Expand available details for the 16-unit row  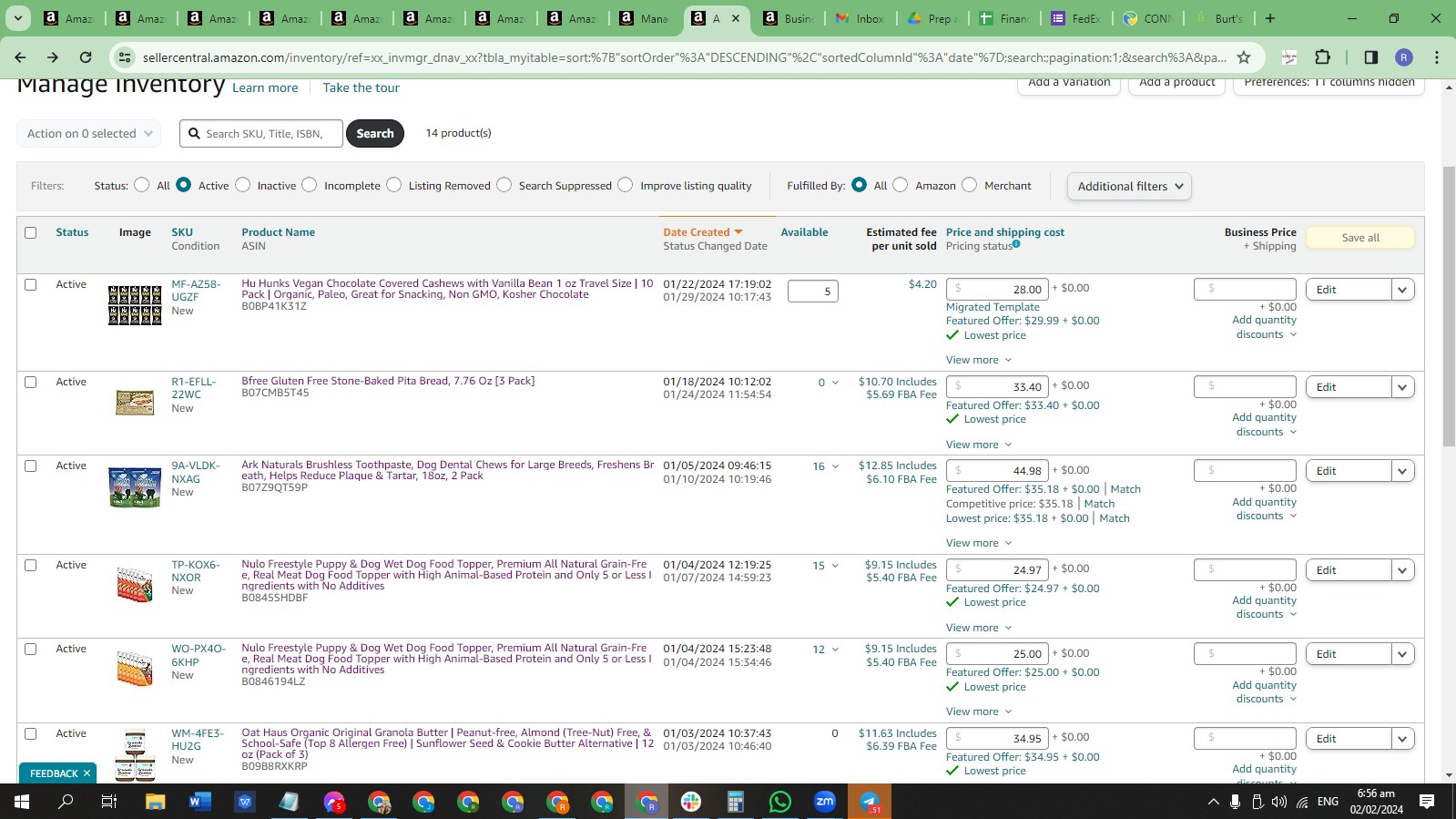click(x=835, y=466)
